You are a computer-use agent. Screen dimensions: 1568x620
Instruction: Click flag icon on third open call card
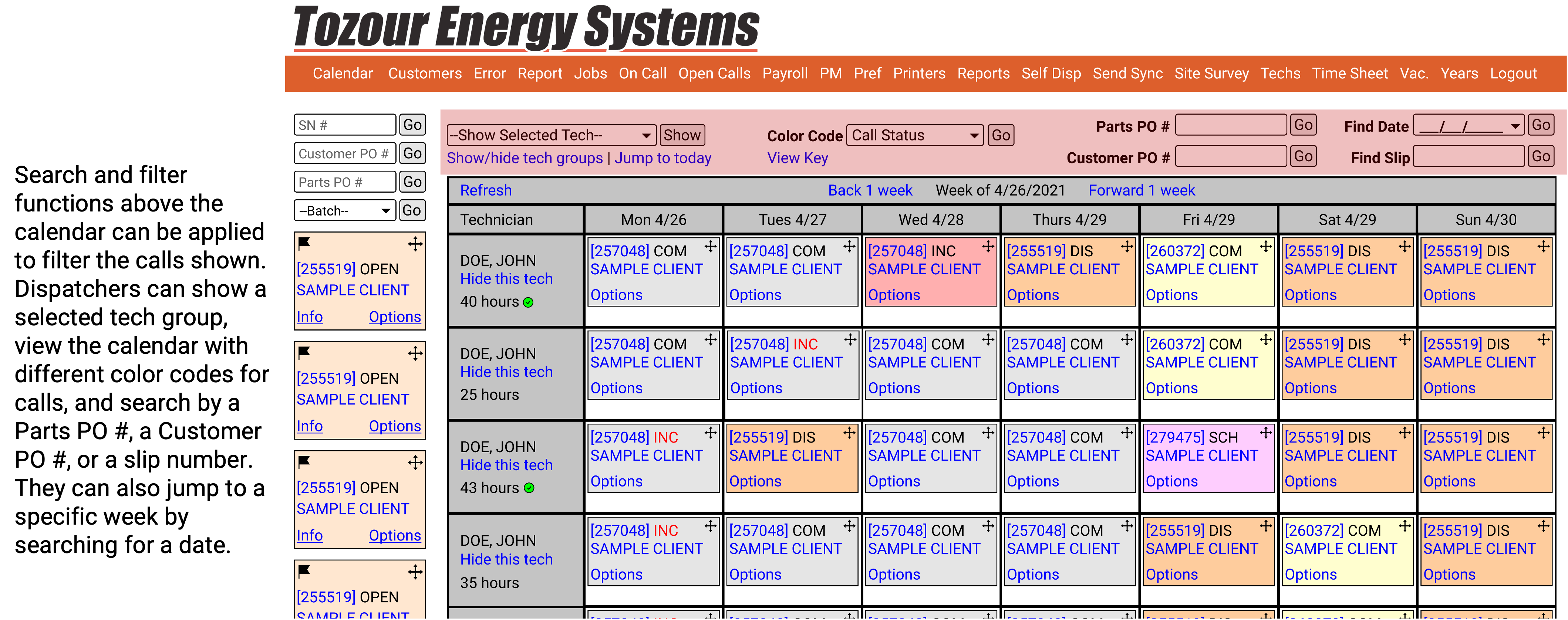(x=304, y=462)
